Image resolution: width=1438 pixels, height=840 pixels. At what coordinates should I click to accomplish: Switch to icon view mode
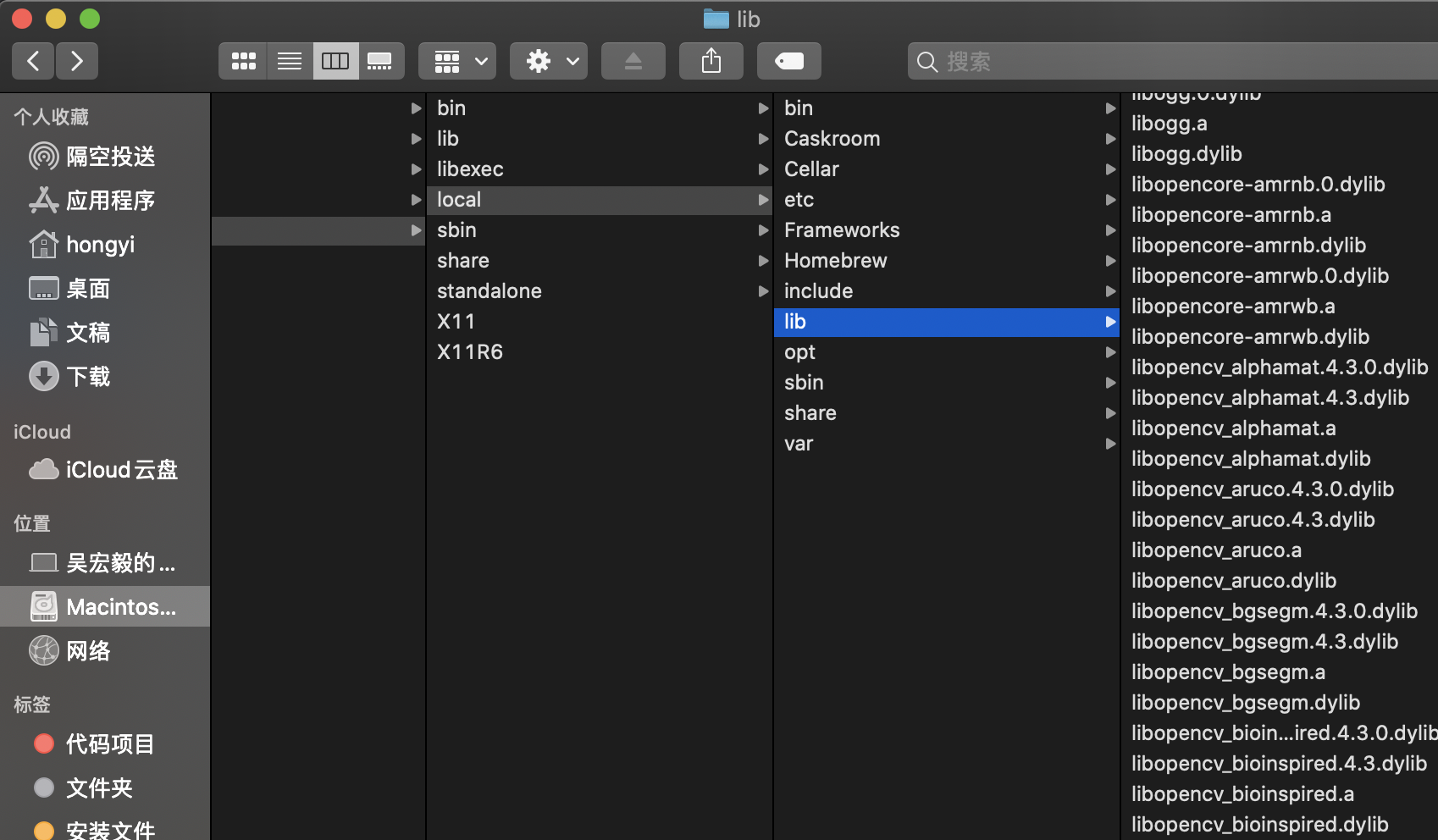click(242, 60)
